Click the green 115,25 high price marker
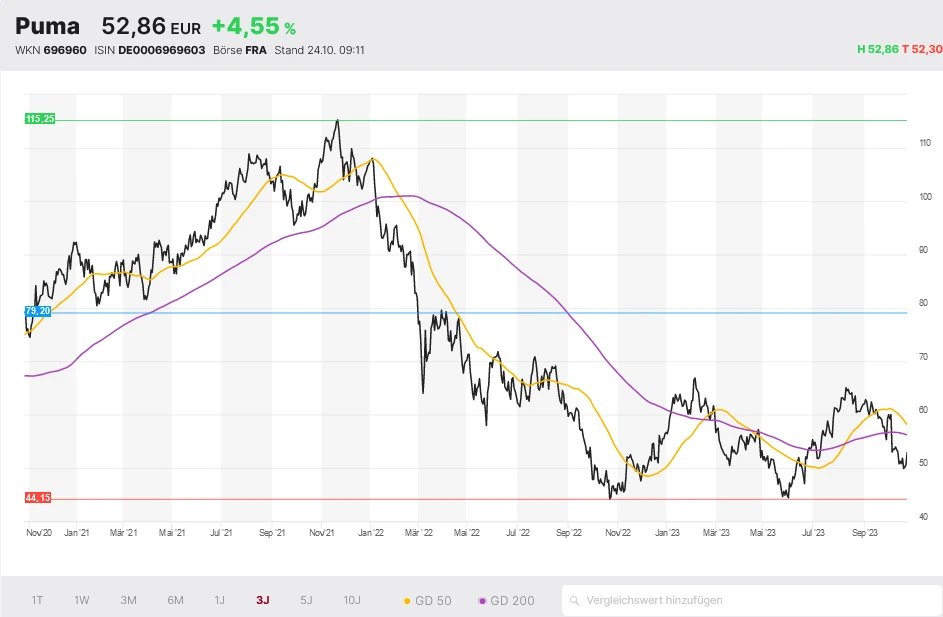The image size is (943, 617). [40, 119]
